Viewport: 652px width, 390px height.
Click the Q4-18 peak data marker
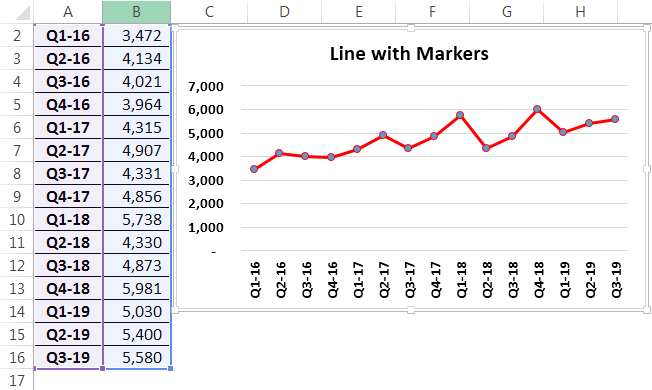coord(537,109)
